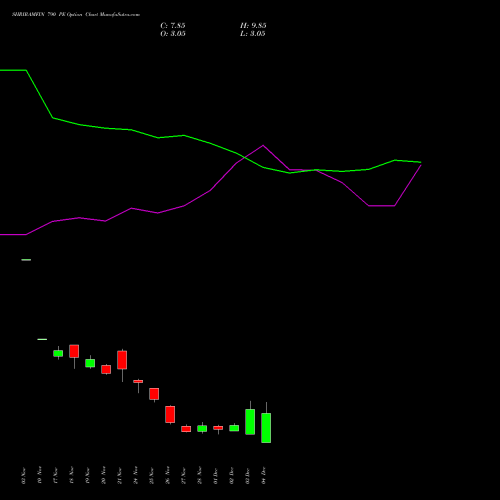Click the red candle above 25 Nov

pyautogui.click(x=154, y=394)
